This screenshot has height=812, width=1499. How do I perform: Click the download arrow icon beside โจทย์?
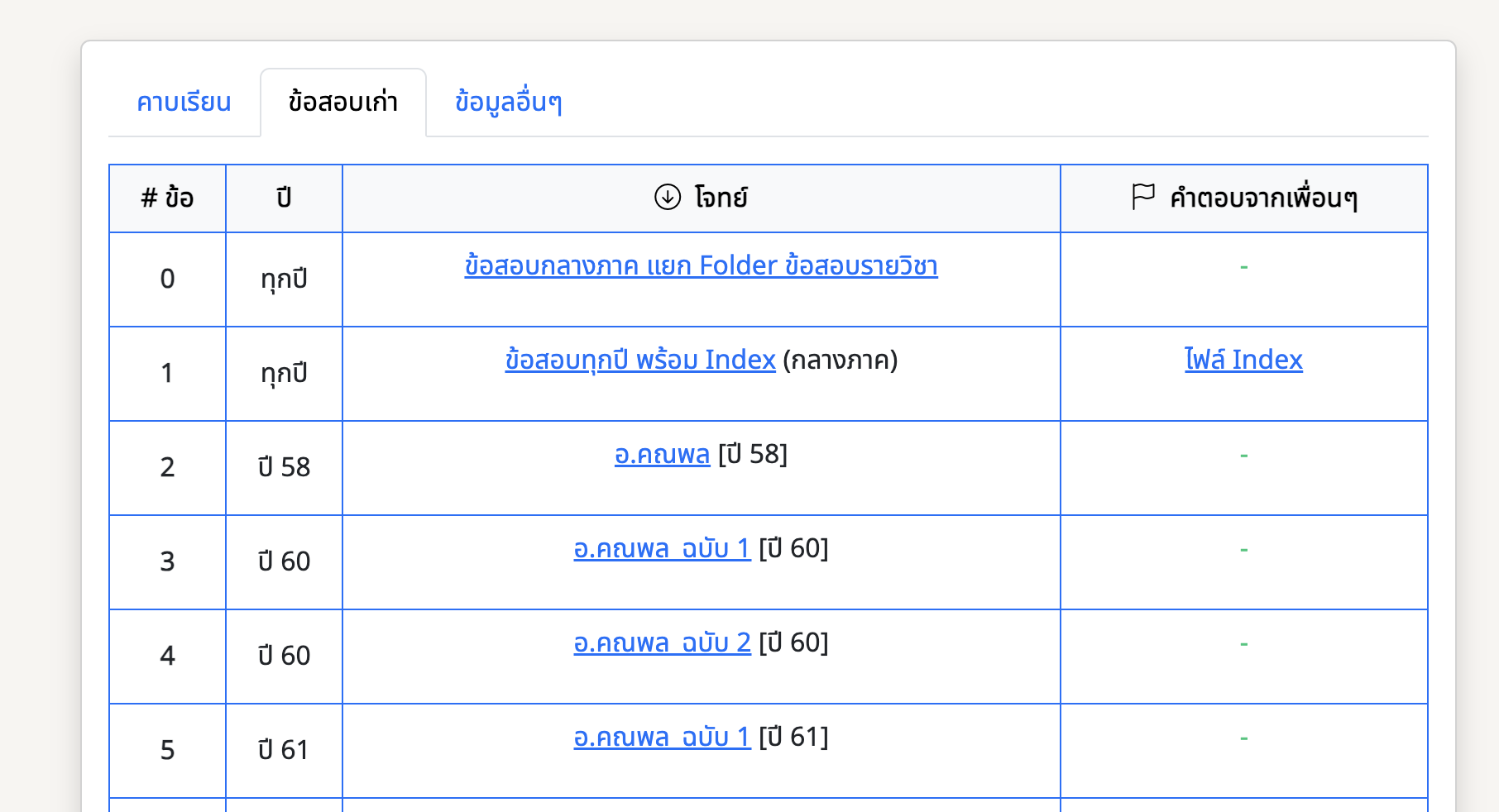[x=668, y=197]
